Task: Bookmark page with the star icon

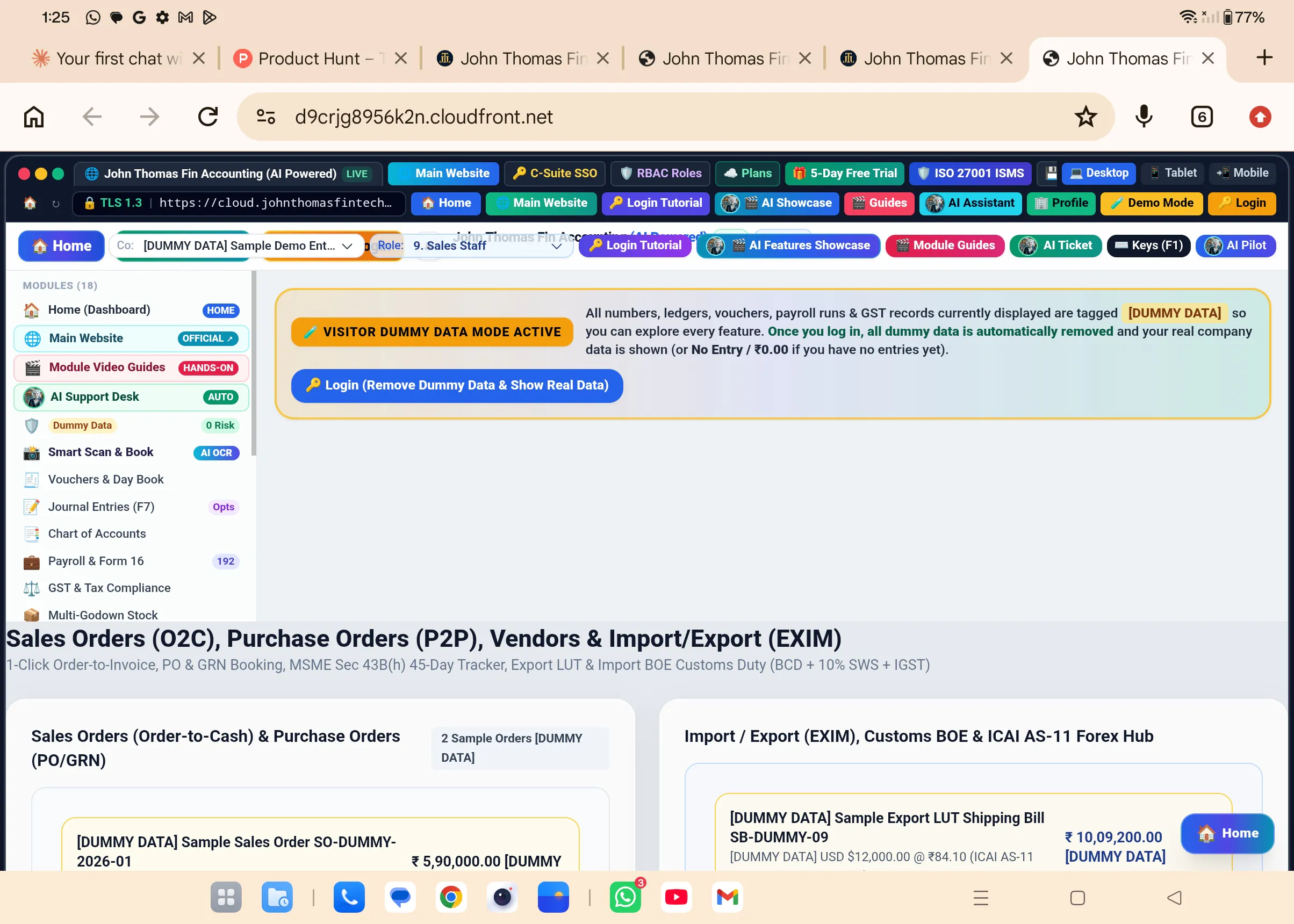Action: point(1085,117)
